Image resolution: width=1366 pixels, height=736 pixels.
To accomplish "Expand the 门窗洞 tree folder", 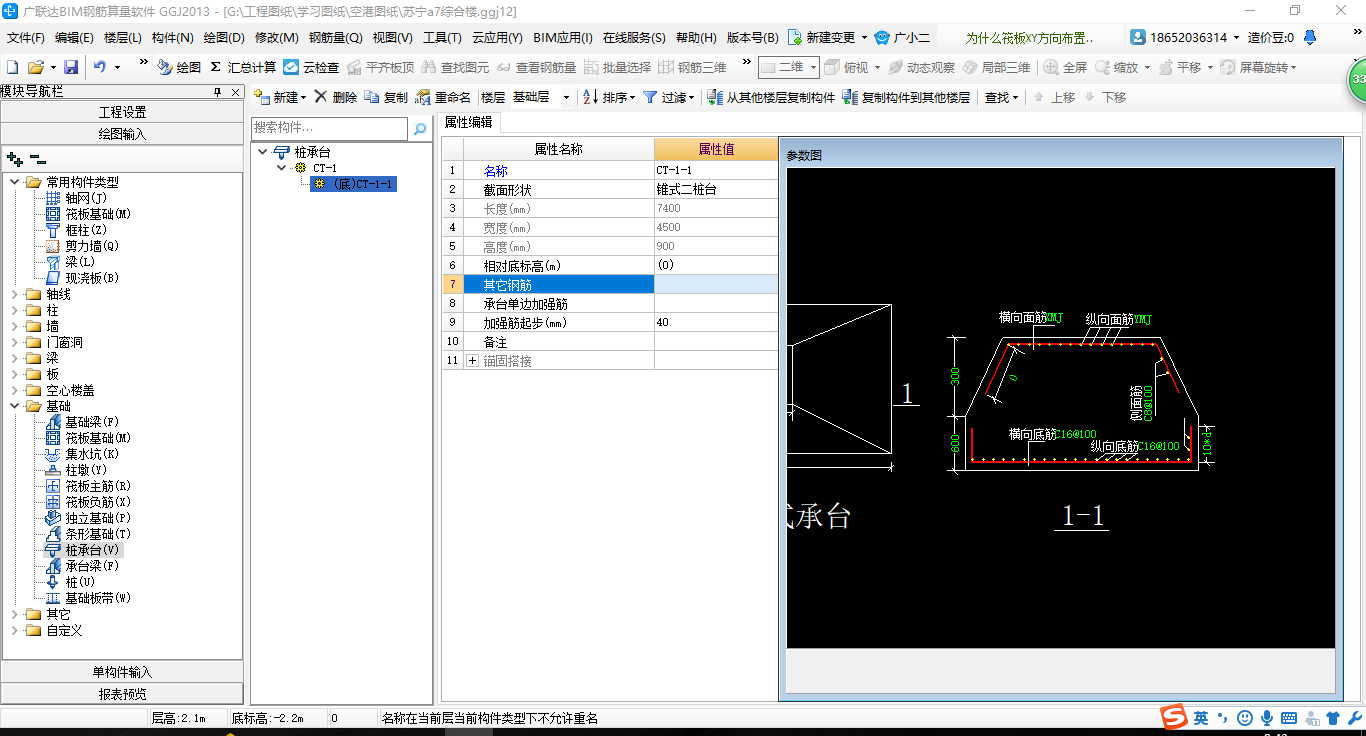I will pyautogui.click(x=15, y=342).
